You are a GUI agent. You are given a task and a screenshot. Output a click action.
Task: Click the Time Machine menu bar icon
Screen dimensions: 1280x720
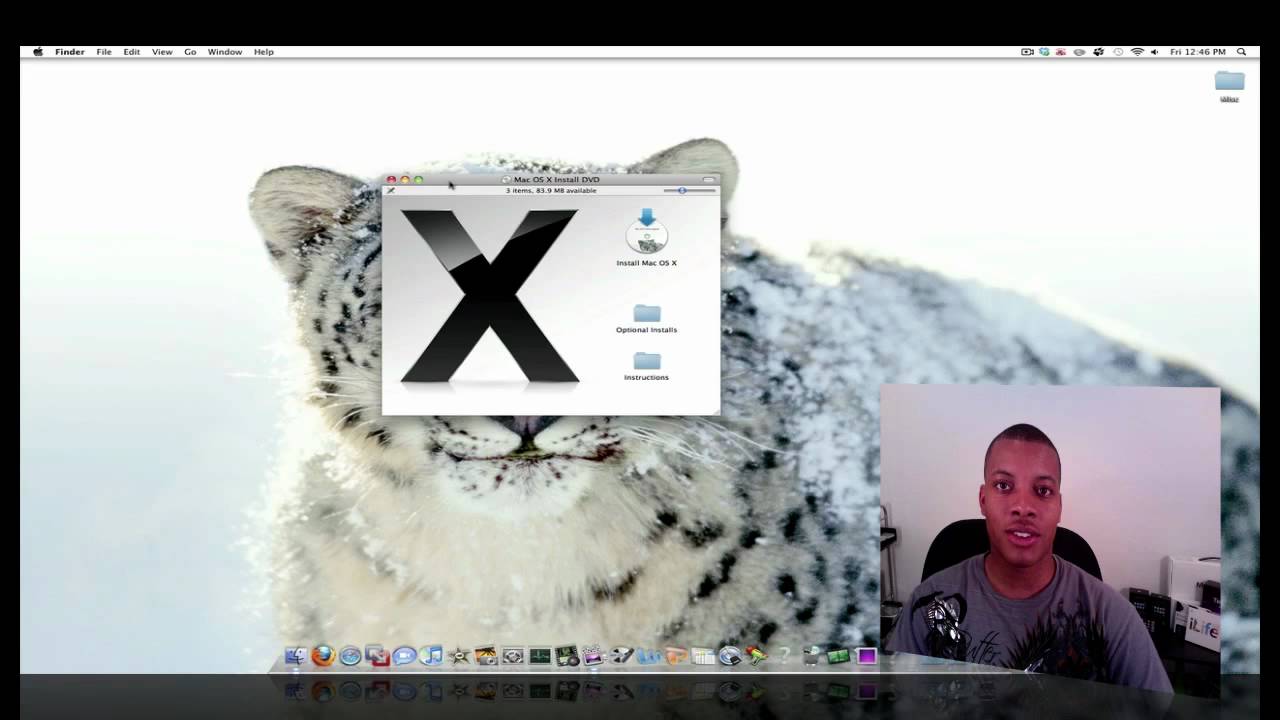(x=1118, y=52)
